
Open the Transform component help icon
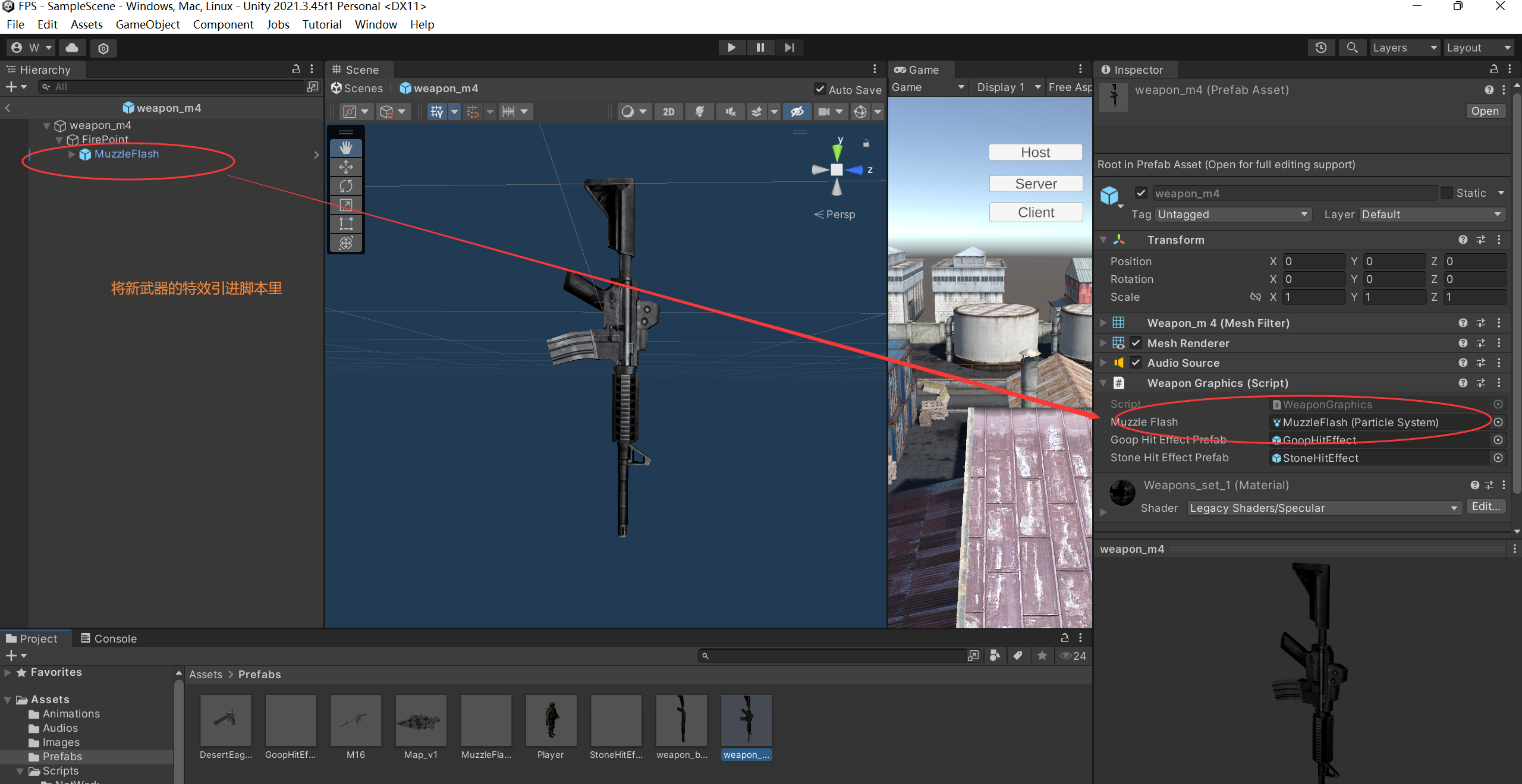[x=1463, y=240]
